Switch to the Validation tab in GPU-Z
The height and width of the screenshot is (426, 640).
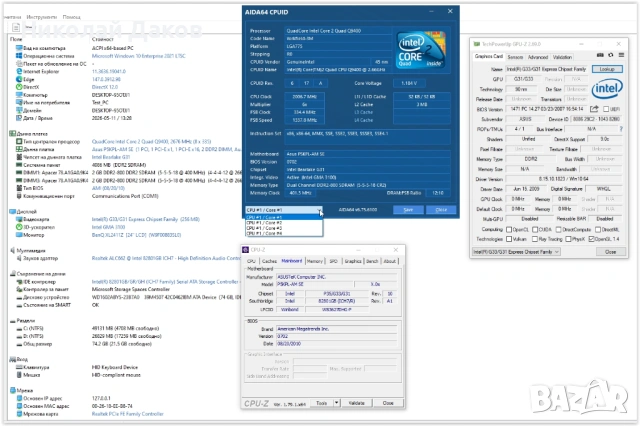(562, 57)
